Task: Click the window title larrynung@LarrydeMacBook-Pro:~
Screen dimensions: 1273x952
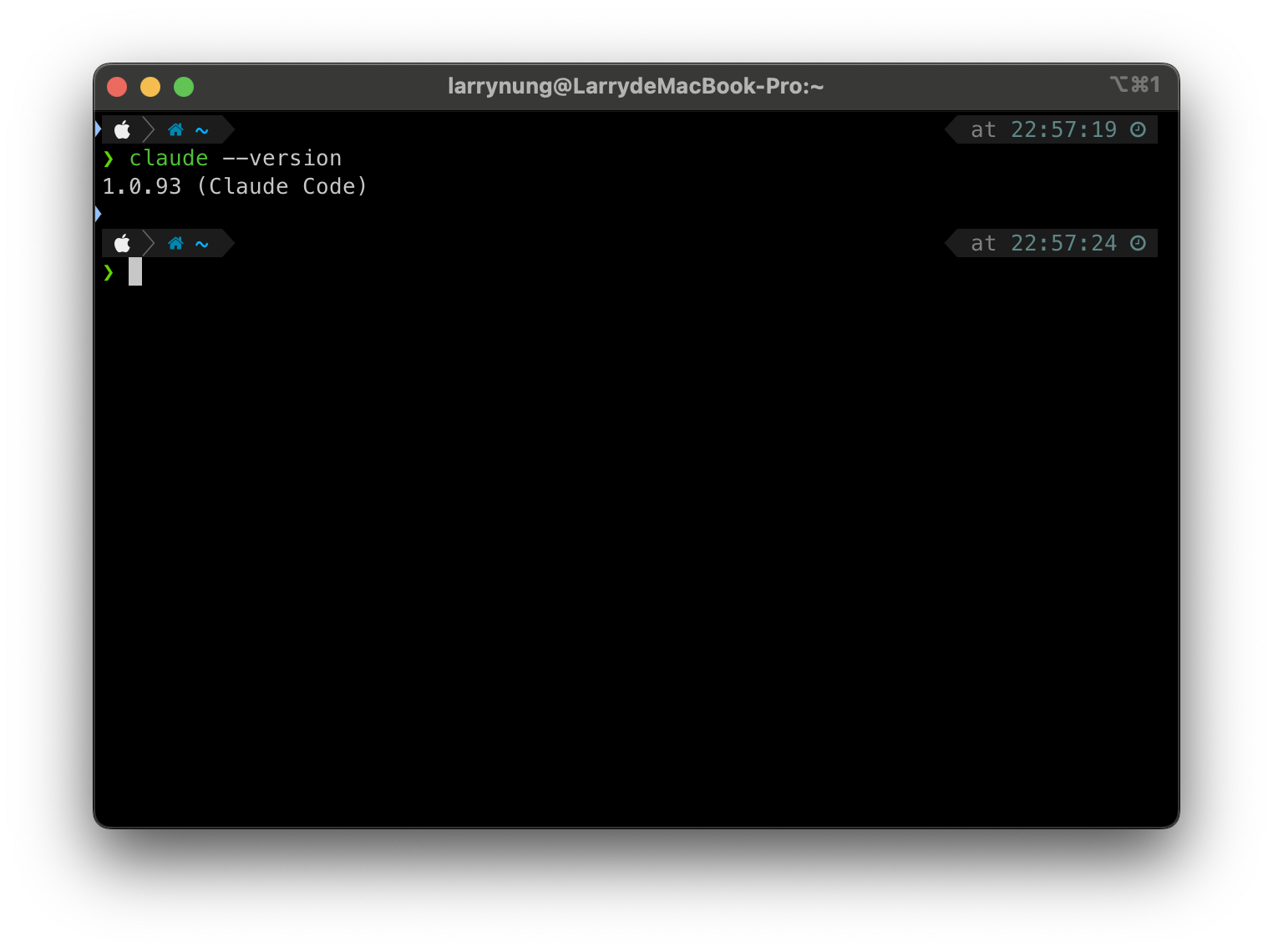Action: tap(636, 86)
